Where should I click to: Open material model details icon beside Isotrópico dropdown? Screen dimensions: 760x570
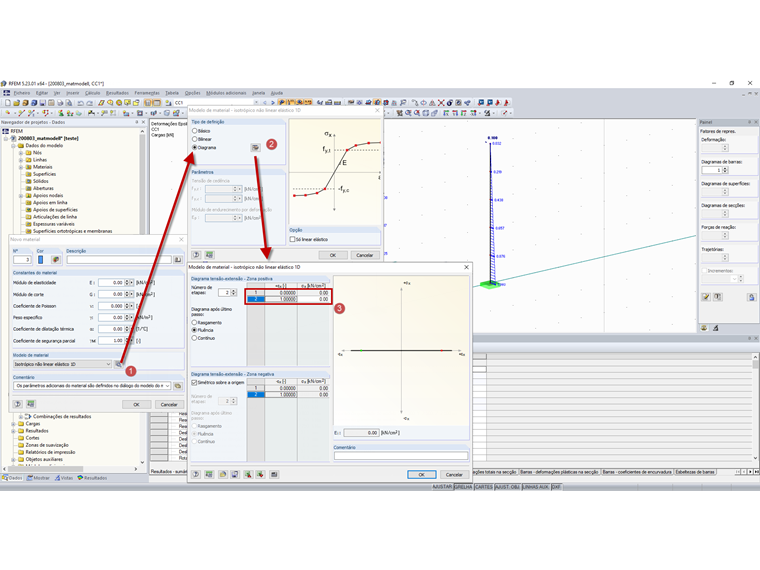point(118,364)
